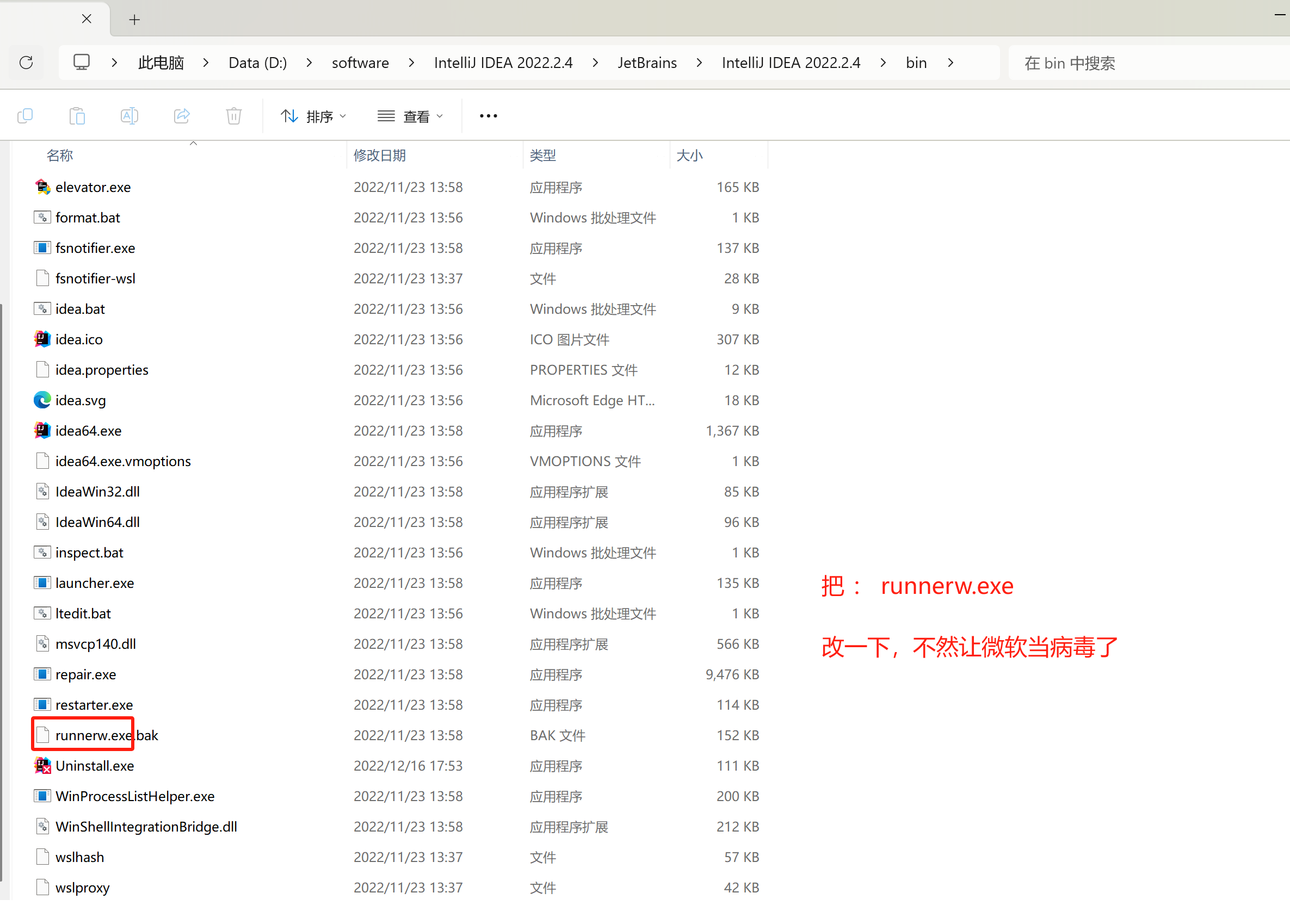
Task: Select the idea.properties file icon
Action: 42,370
